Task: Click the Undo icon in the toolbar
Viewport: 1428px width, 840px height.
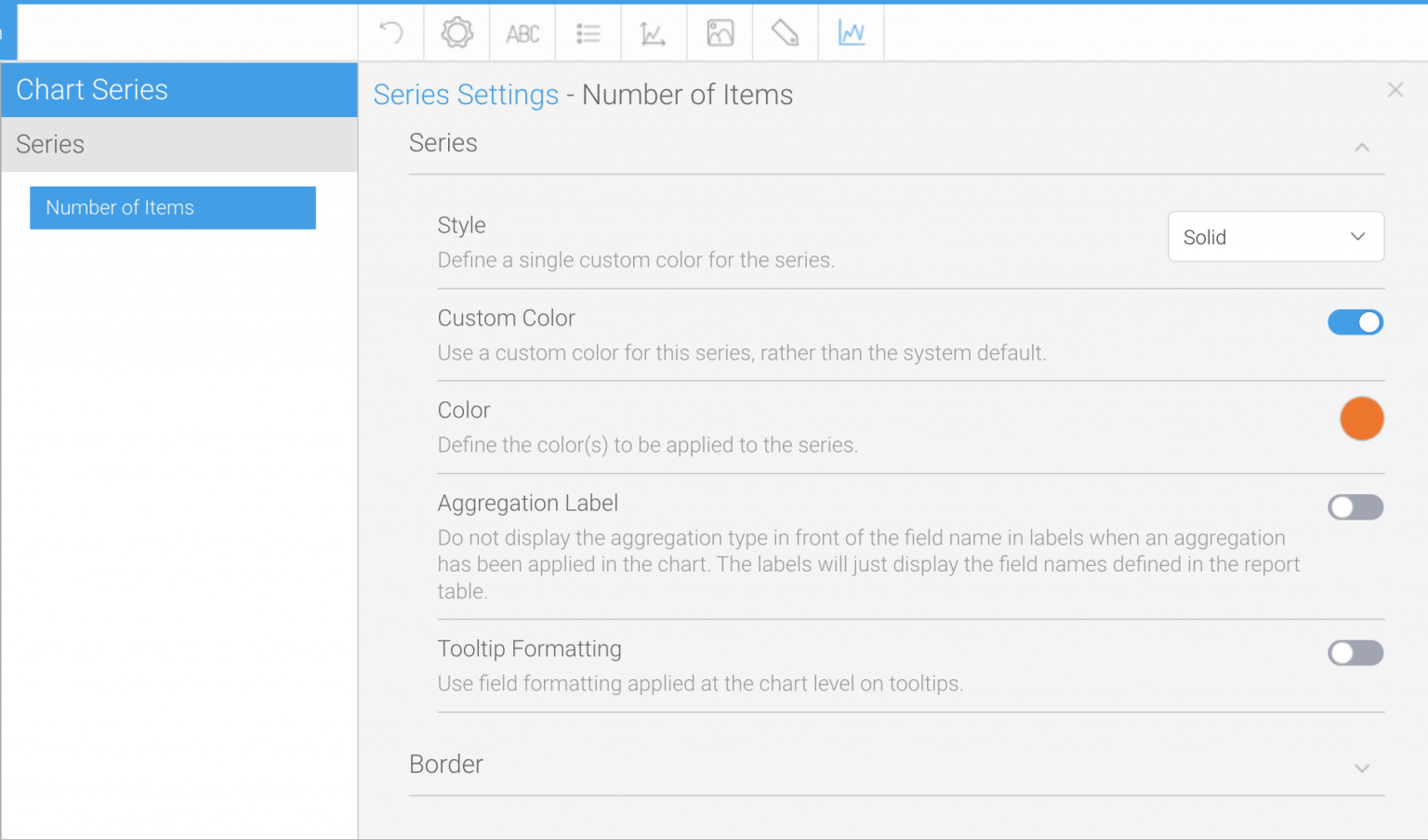Action: click(x=390, y=32)
